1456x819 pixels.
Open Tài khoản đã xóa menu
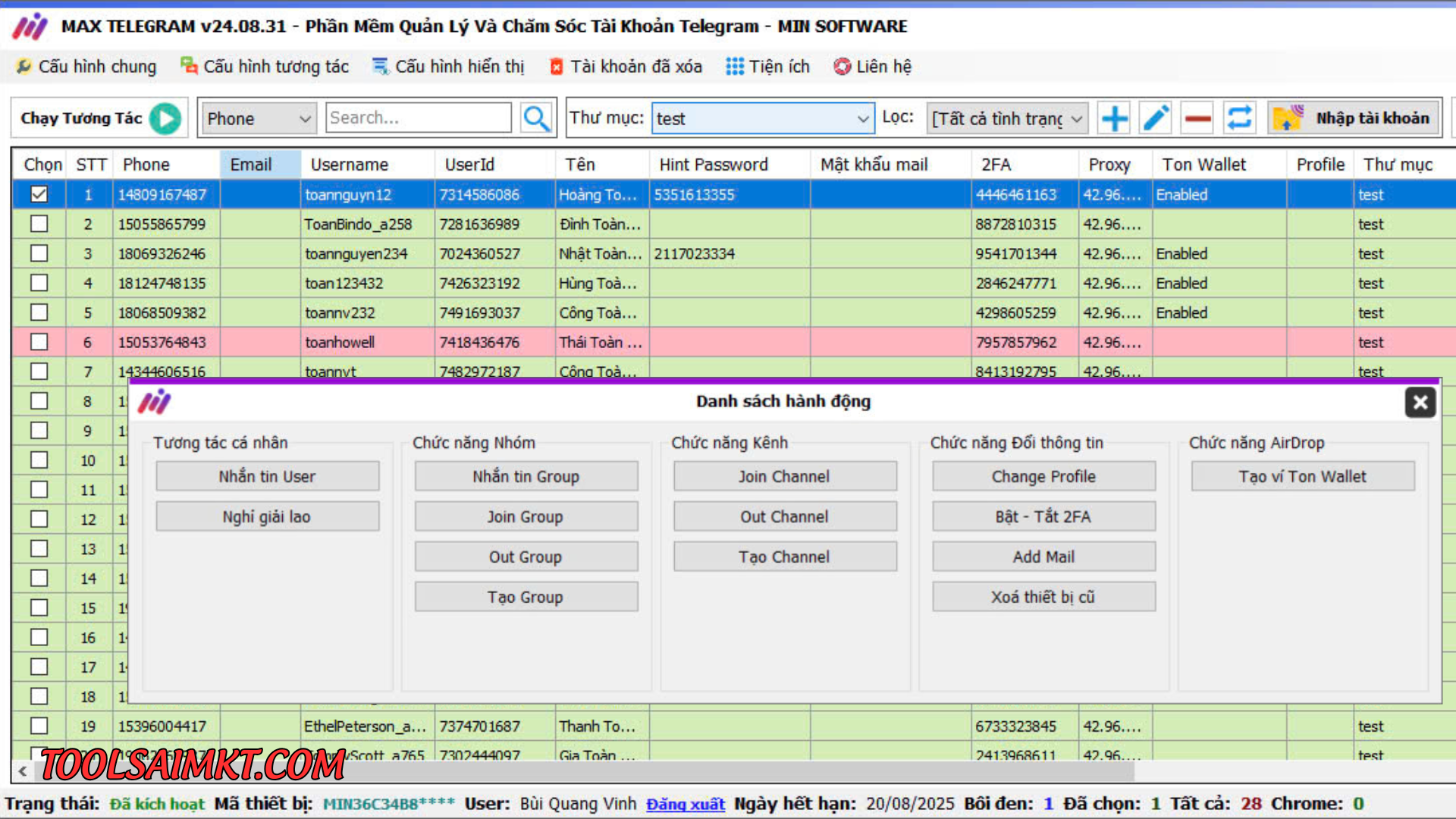626,67
